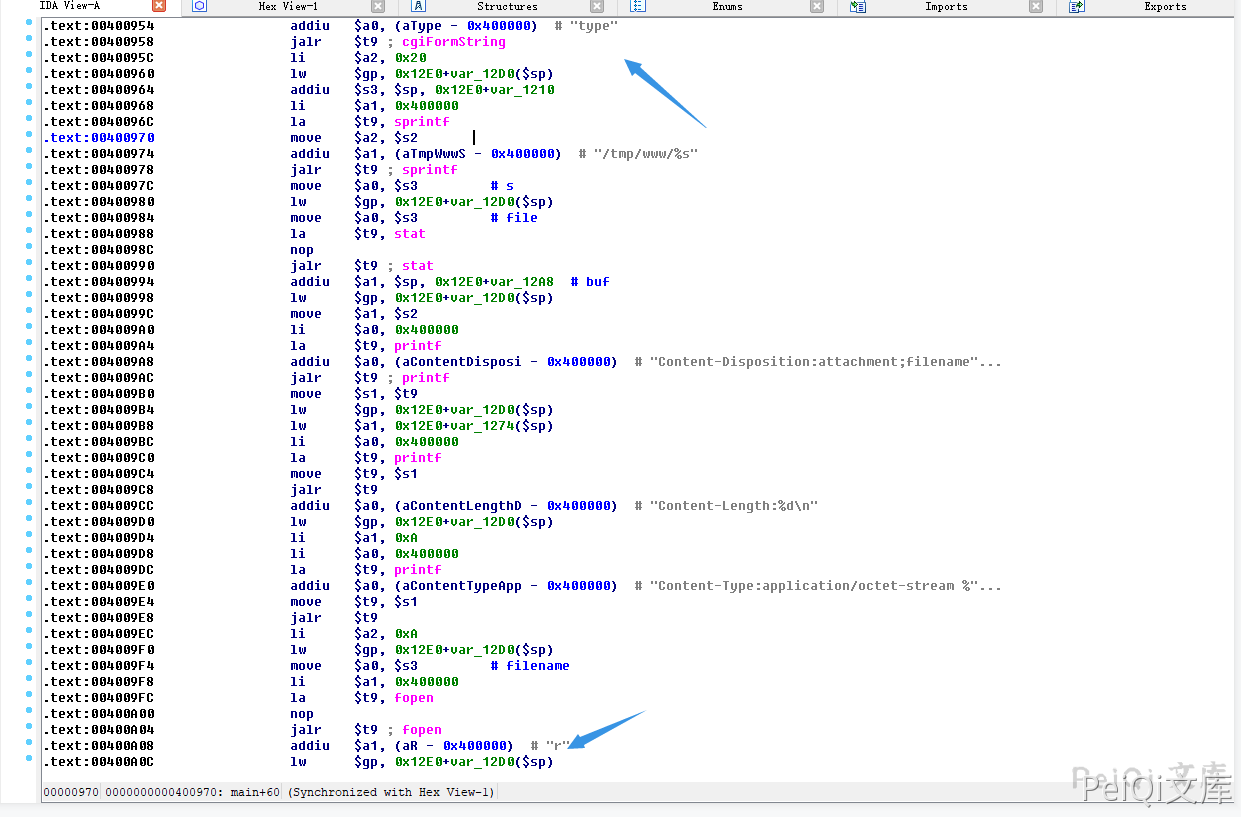This screenshot has width=1241, height=817.
Task: Click the Enums tab icon
Action: click(638, 6)
